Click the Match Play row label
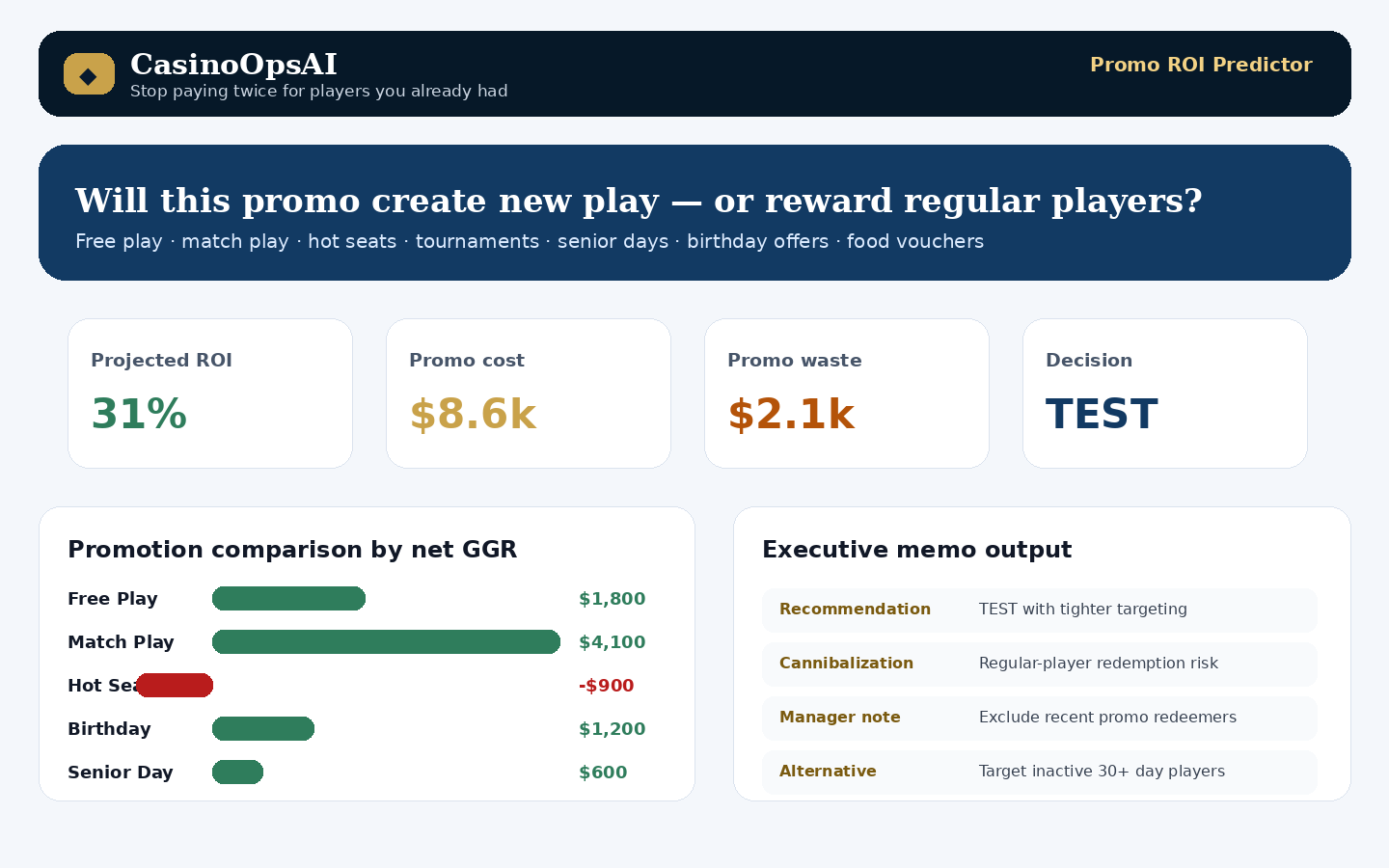 [x=121, y=642]
